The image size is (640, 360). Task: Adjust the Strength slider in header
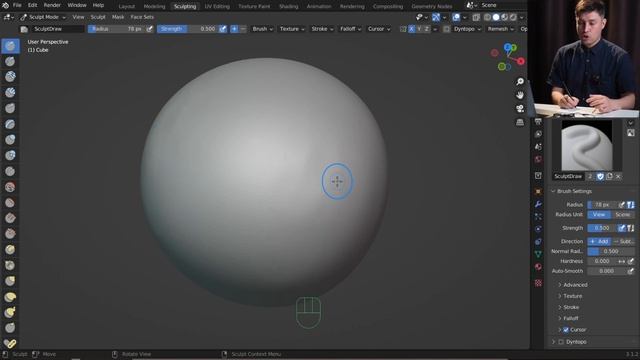point(188,29)
